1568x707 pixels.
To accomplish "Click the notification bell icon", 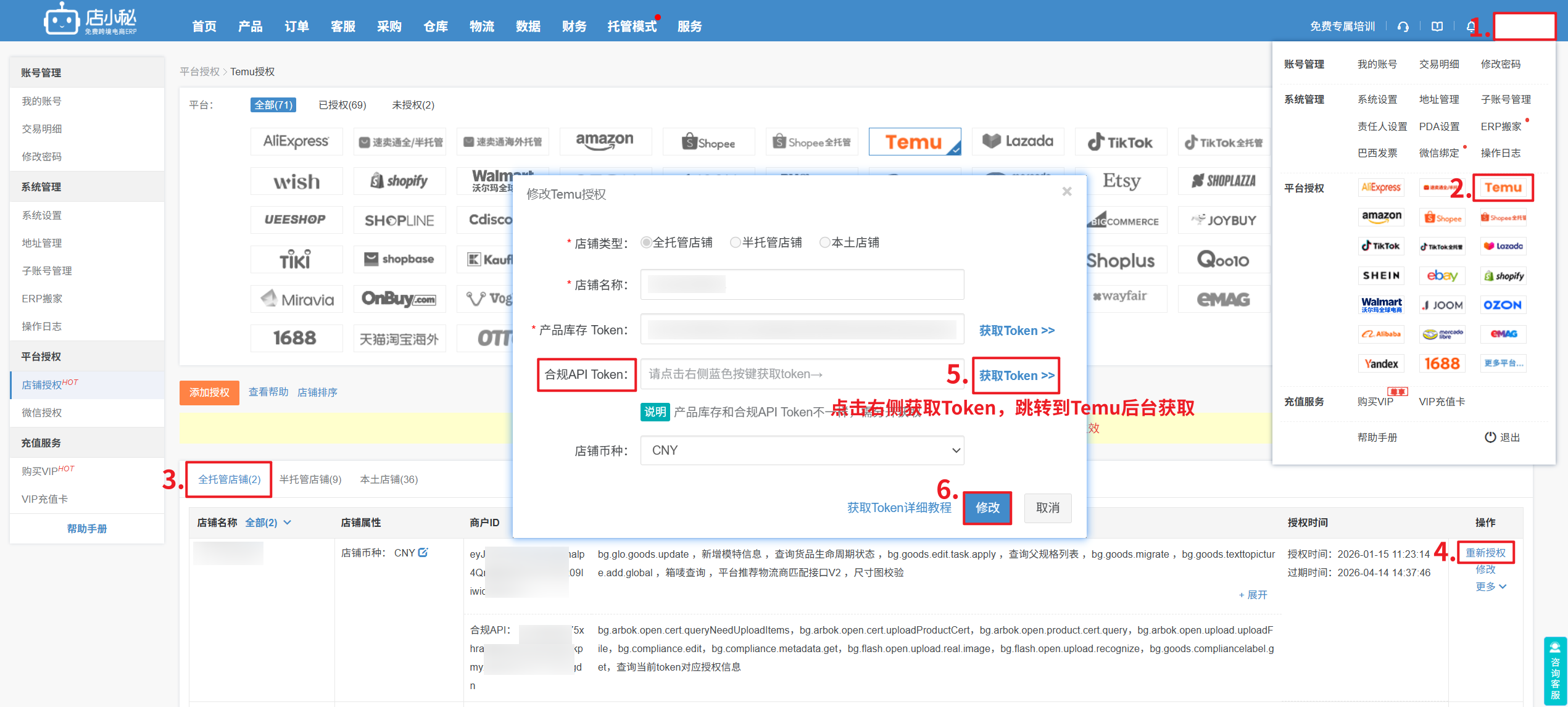I will (1471, 27).
